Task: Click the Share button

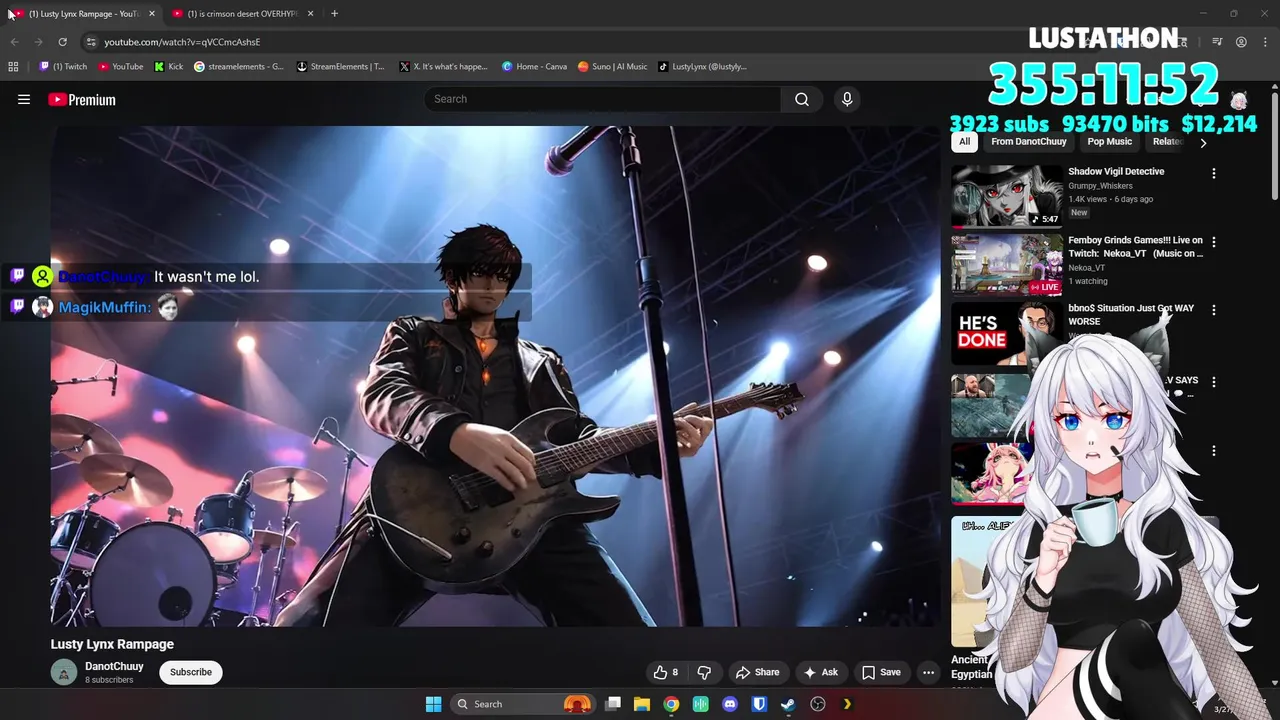Action: point(757,672)
